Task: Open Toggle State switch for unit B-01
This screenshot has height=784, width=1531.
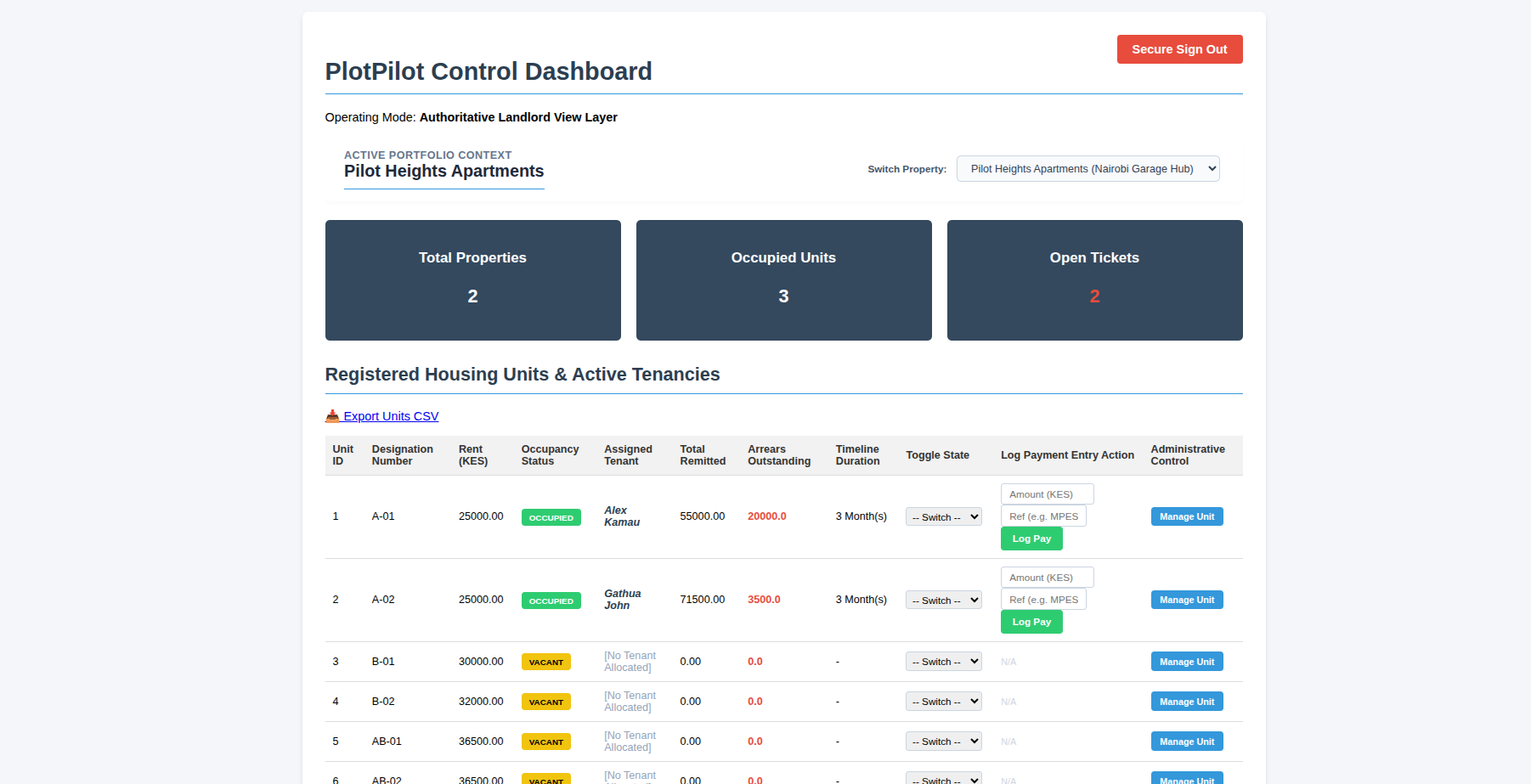Action: click(943, 662)
